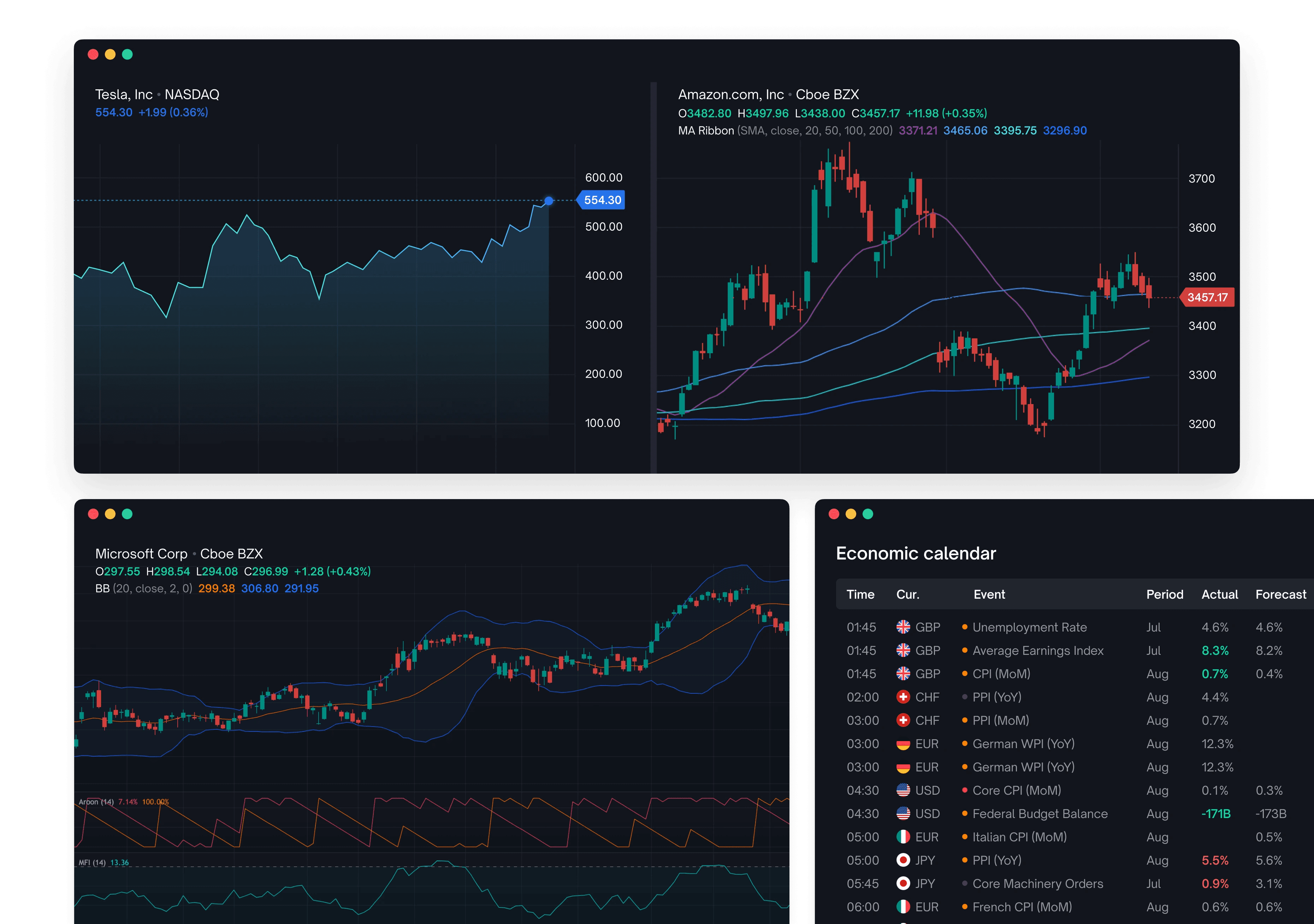
Task: Sort calendar by the Time column header
Action: (860, 594)
